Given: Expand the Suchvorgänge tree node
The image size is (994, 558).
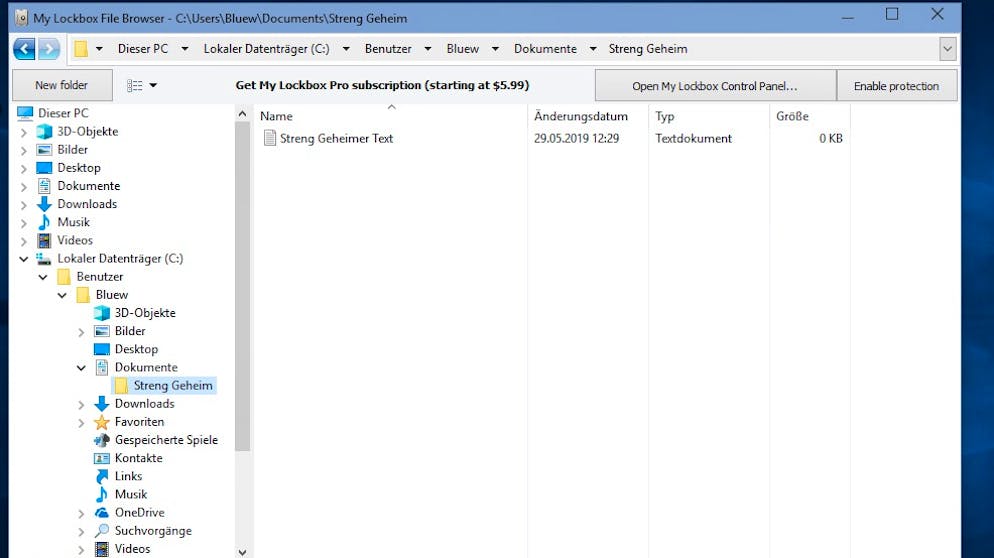Looking at the screenshot, I should (81, 531).
